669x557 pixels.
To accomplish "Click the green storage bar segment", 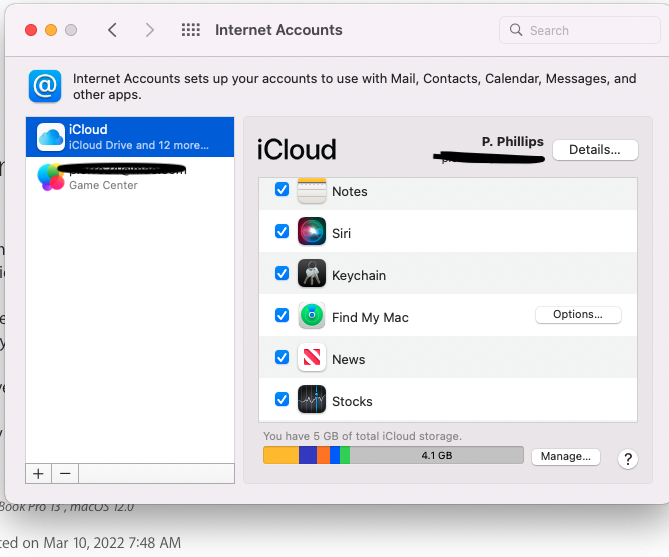I will (345, 455).
